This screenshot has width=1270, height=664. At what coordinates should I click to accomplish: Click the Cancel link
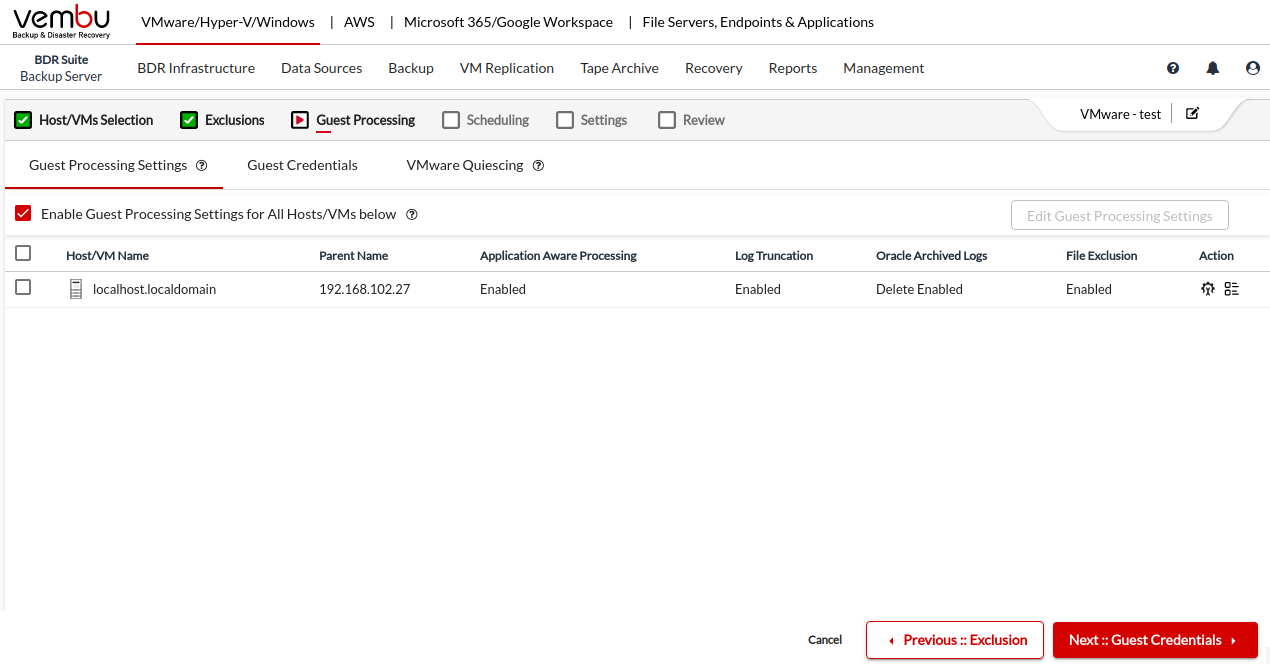[825, 640]
